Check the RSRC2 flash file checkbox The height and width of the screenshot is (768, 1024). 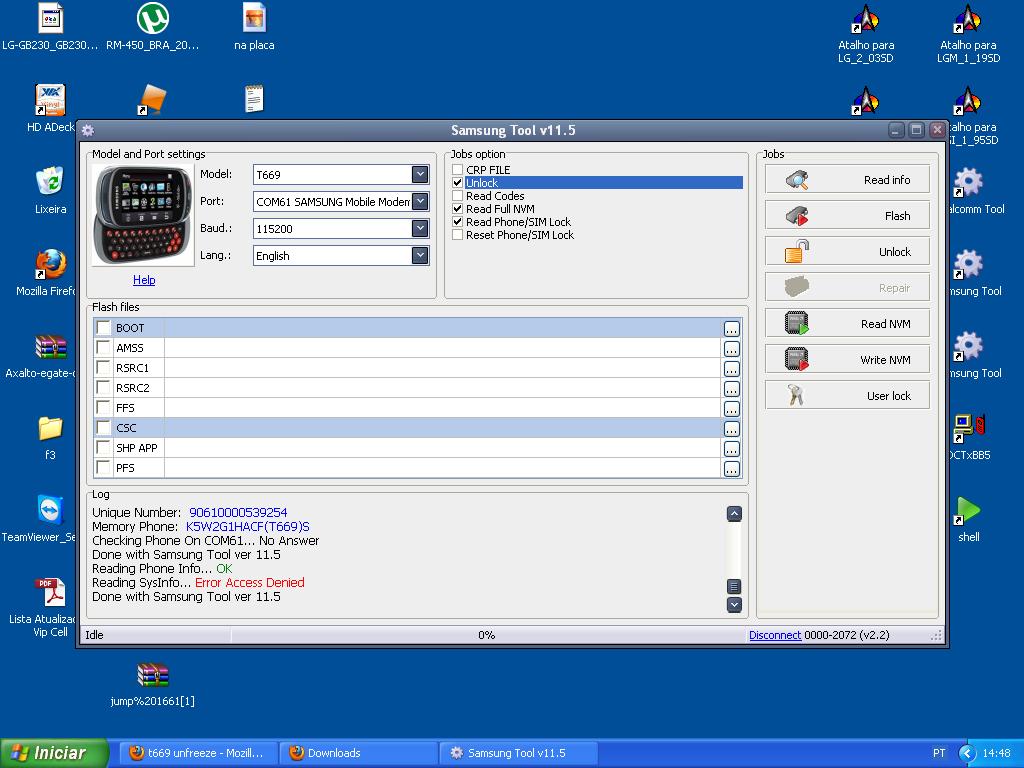(103, 387)
